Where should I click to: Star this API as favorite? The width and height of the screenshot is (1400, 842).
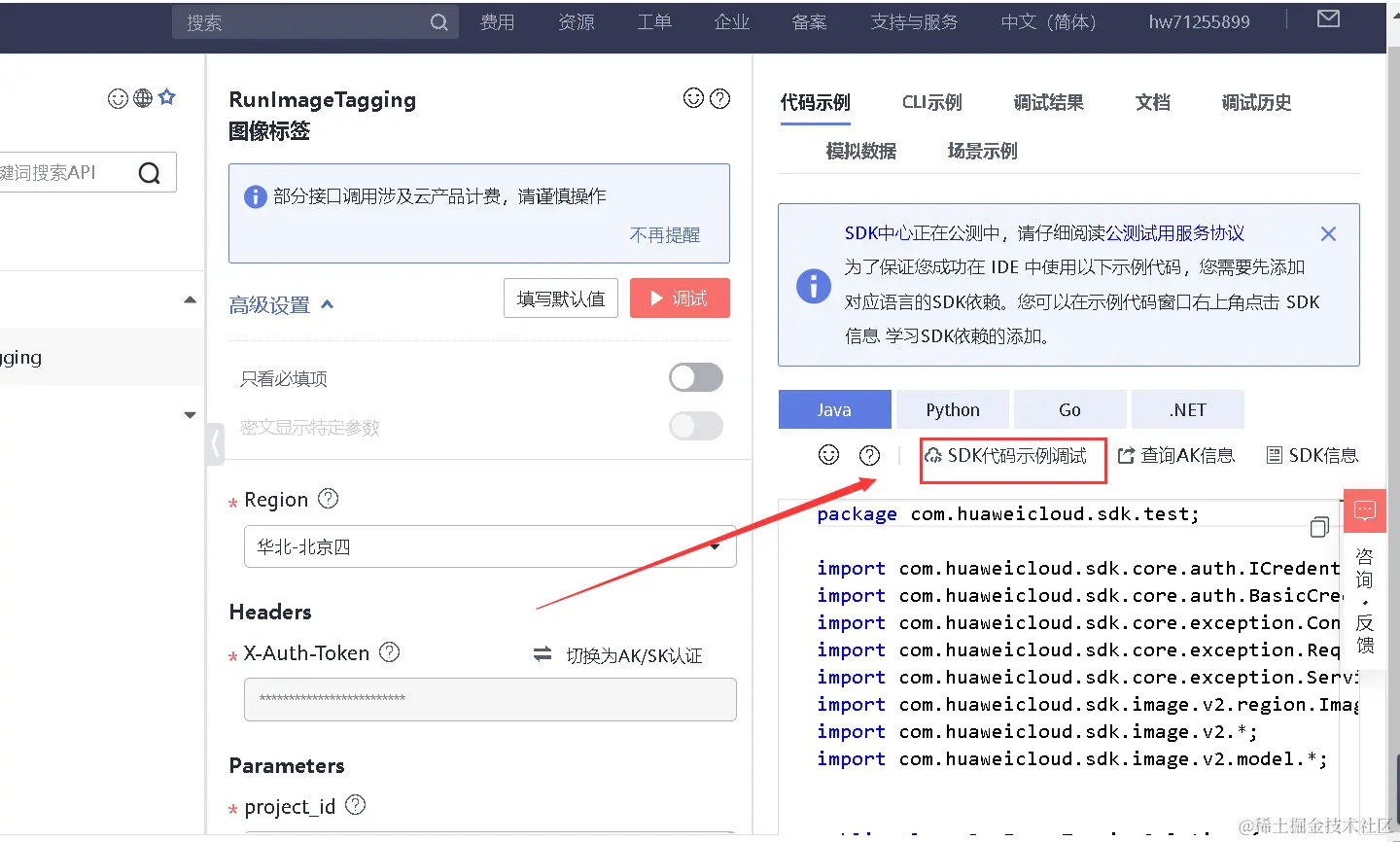(x=167, y=97)
